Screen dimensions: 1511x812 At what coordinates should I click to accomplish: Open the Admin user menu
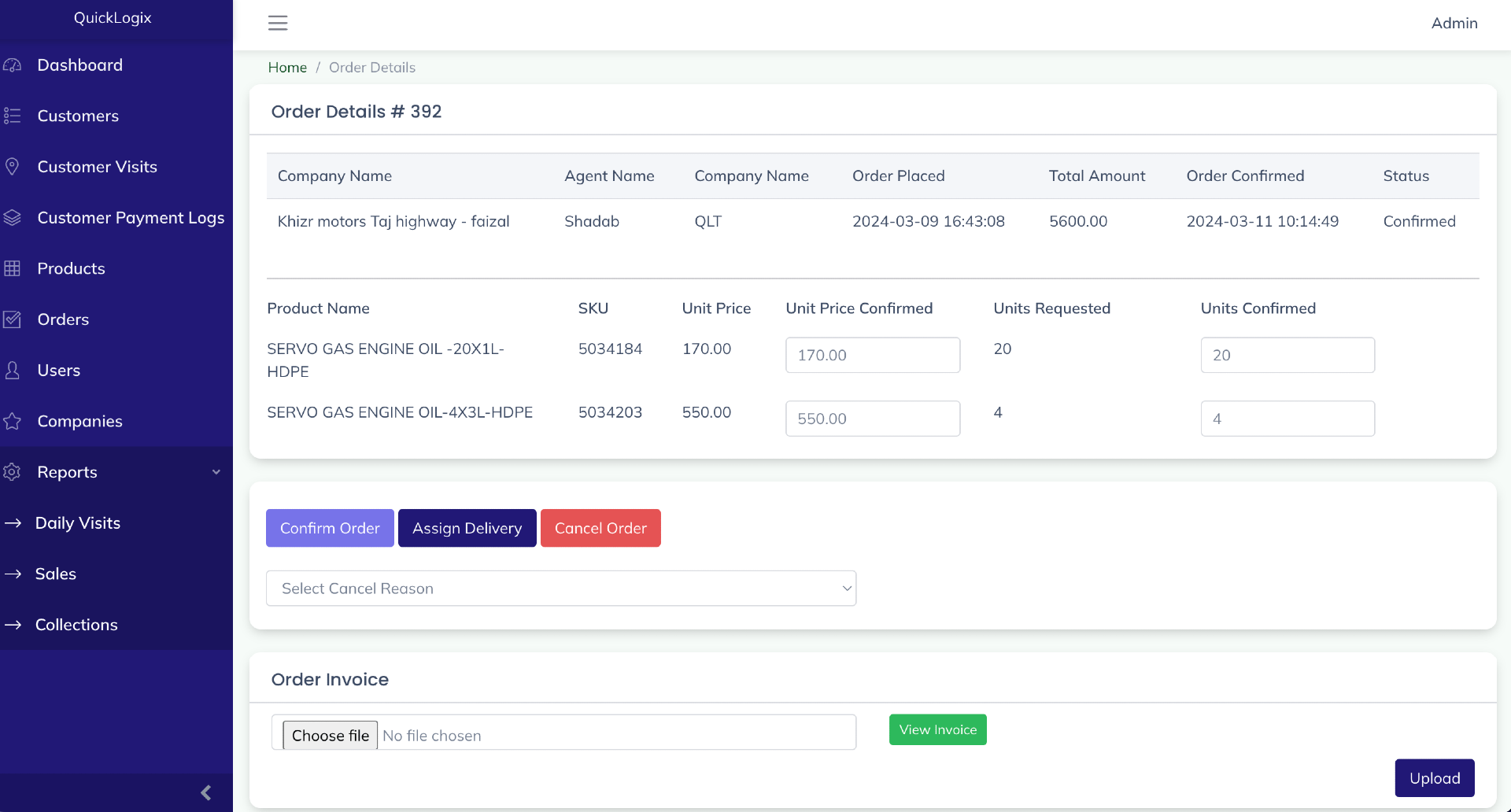pyautogui.click(x=1454, y=23)
